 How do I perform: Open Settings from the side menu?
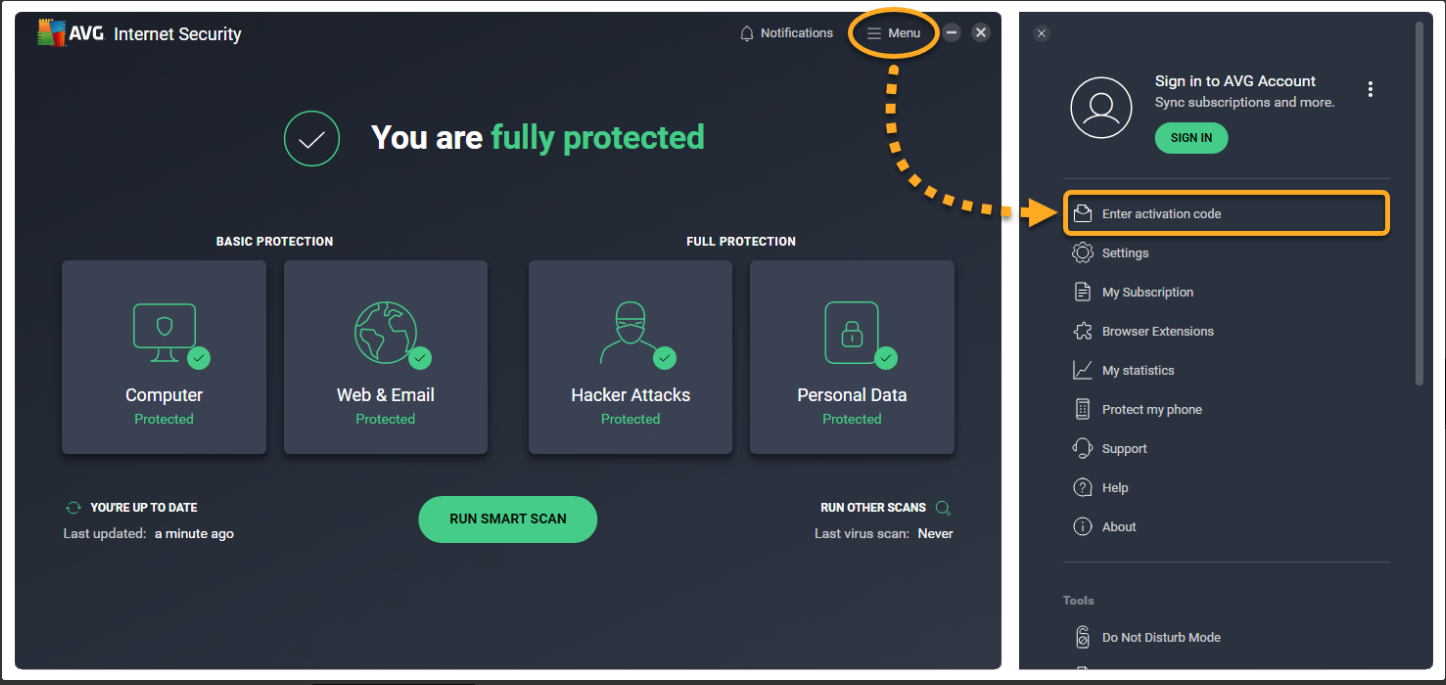1124,253
